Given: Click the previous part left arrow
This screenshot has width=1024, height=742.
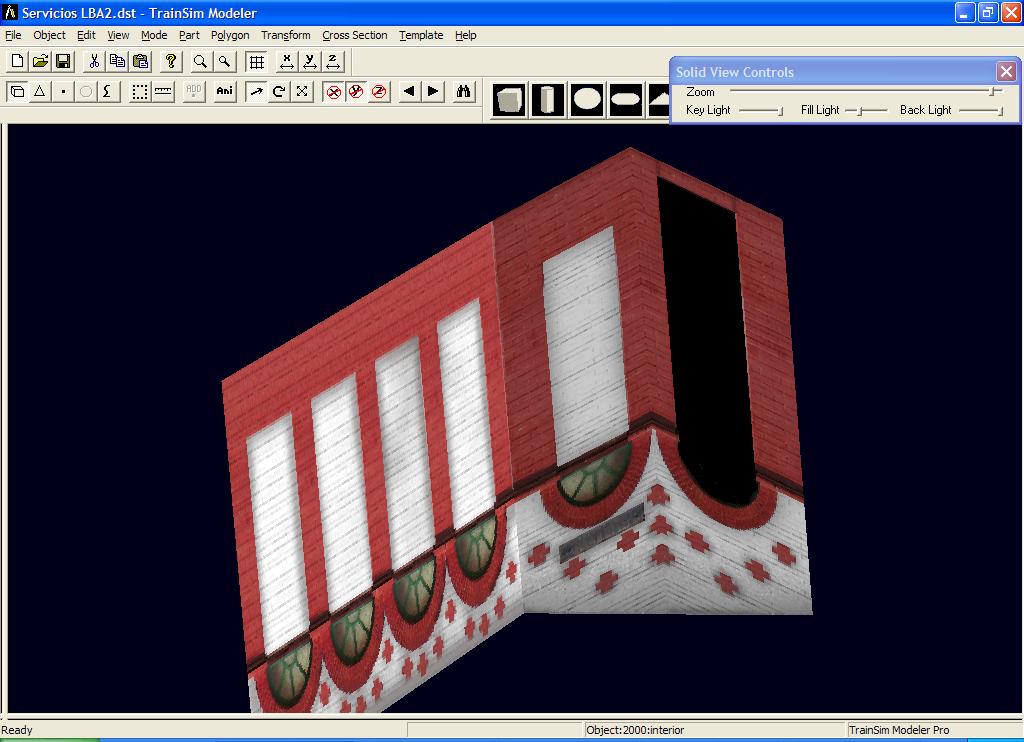Looking at the screenshot, I should pos(409,91).
